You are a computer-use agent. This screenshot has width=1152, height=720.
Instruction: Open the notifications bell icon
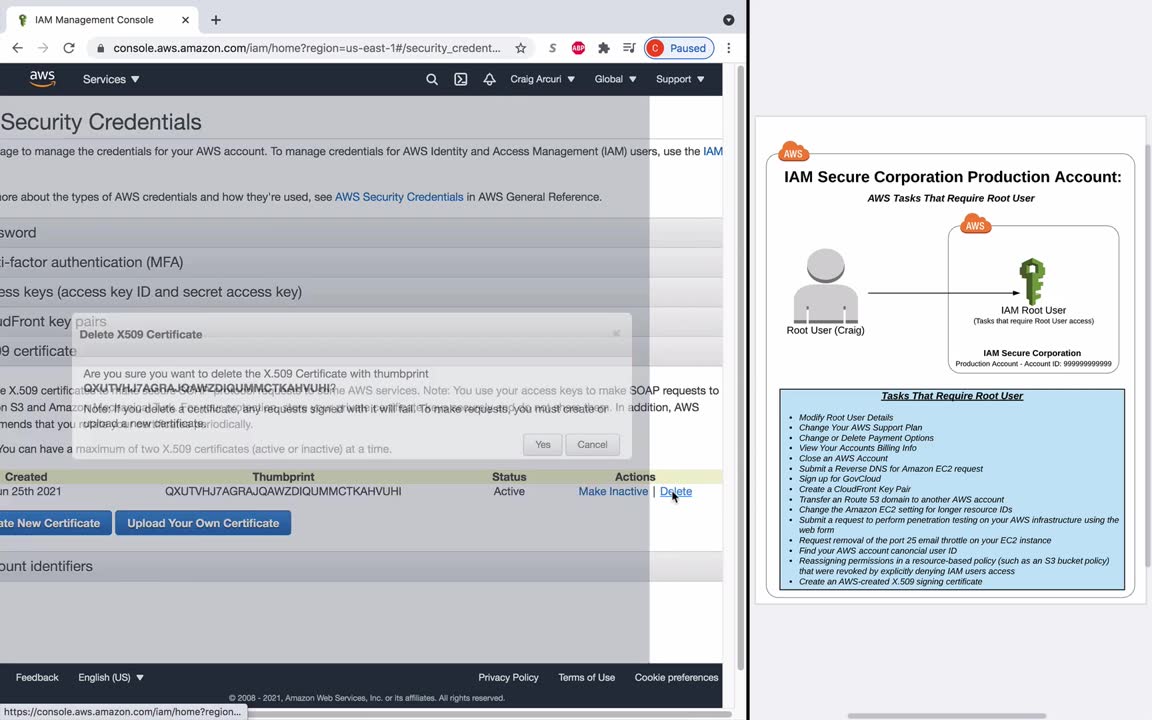point(489,79)
